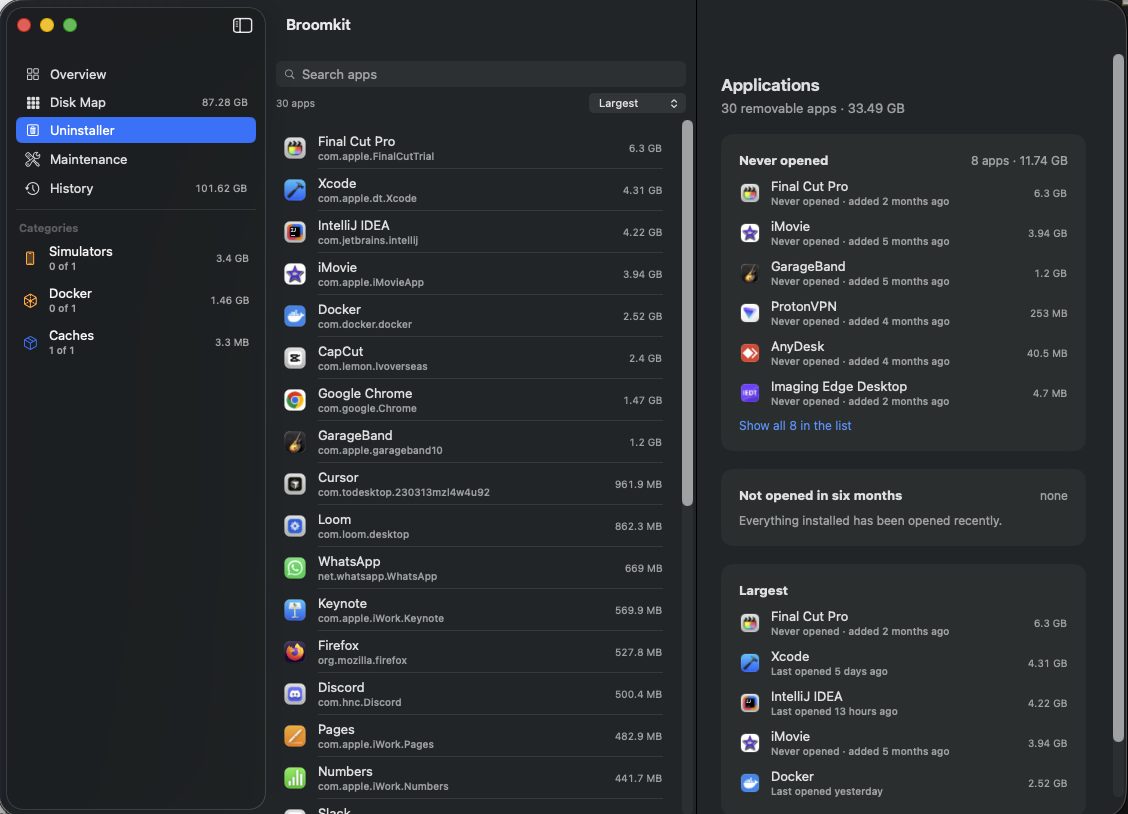
Task: Click ProtonVPN icon in Never opened
Action: click(750, 313)
